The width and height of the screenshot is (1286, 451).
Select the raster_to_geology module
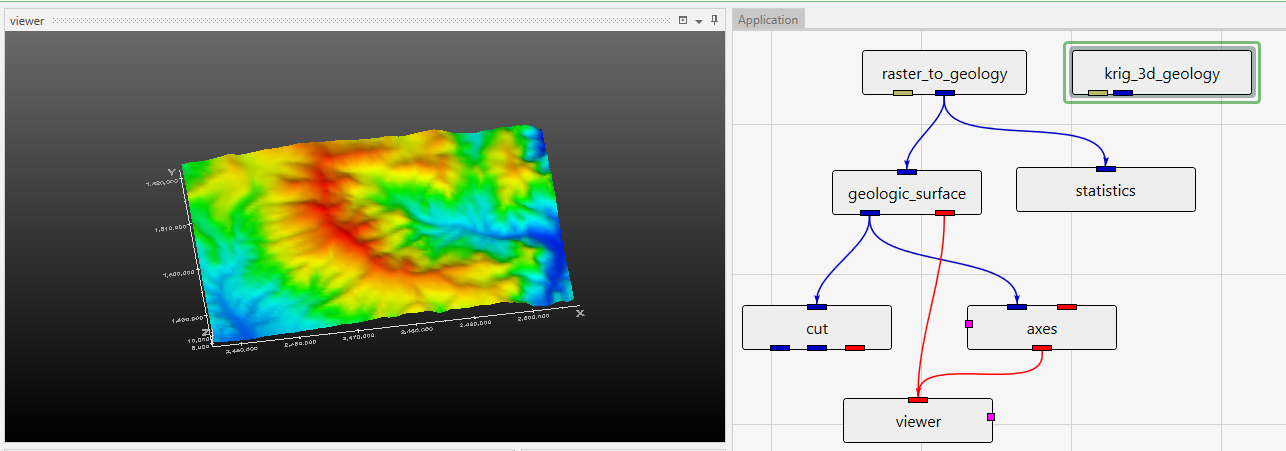click(x=944, y=73)
